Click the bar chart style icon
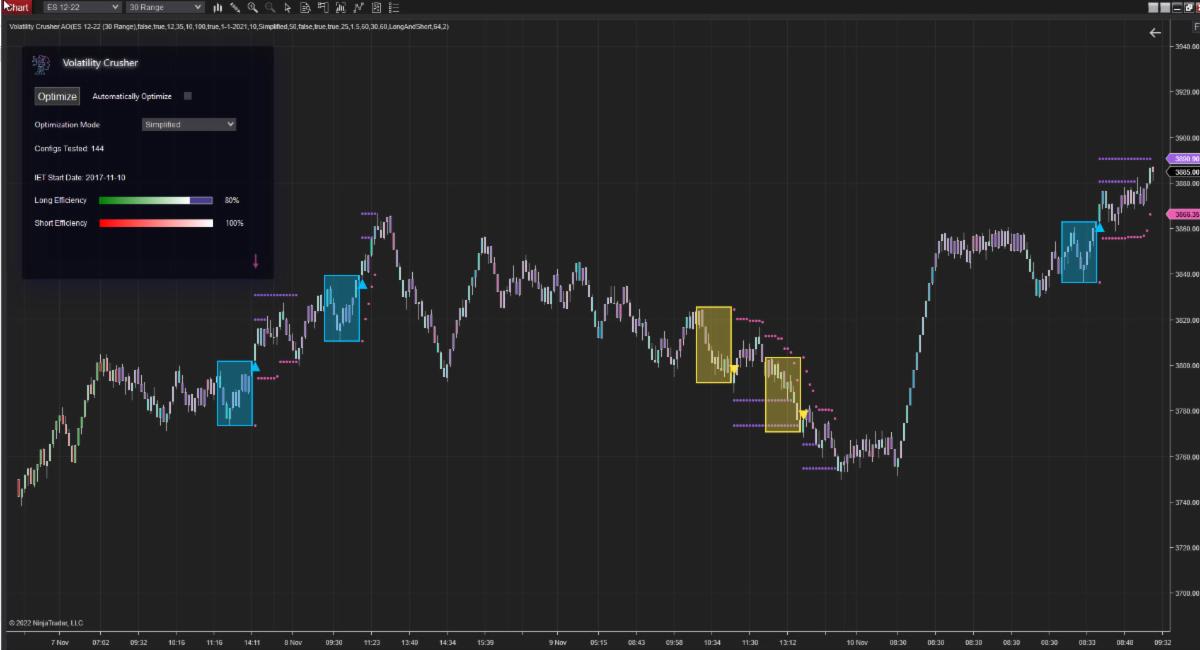This screenshot has width=1200, height=650. (x=218, y=8)
